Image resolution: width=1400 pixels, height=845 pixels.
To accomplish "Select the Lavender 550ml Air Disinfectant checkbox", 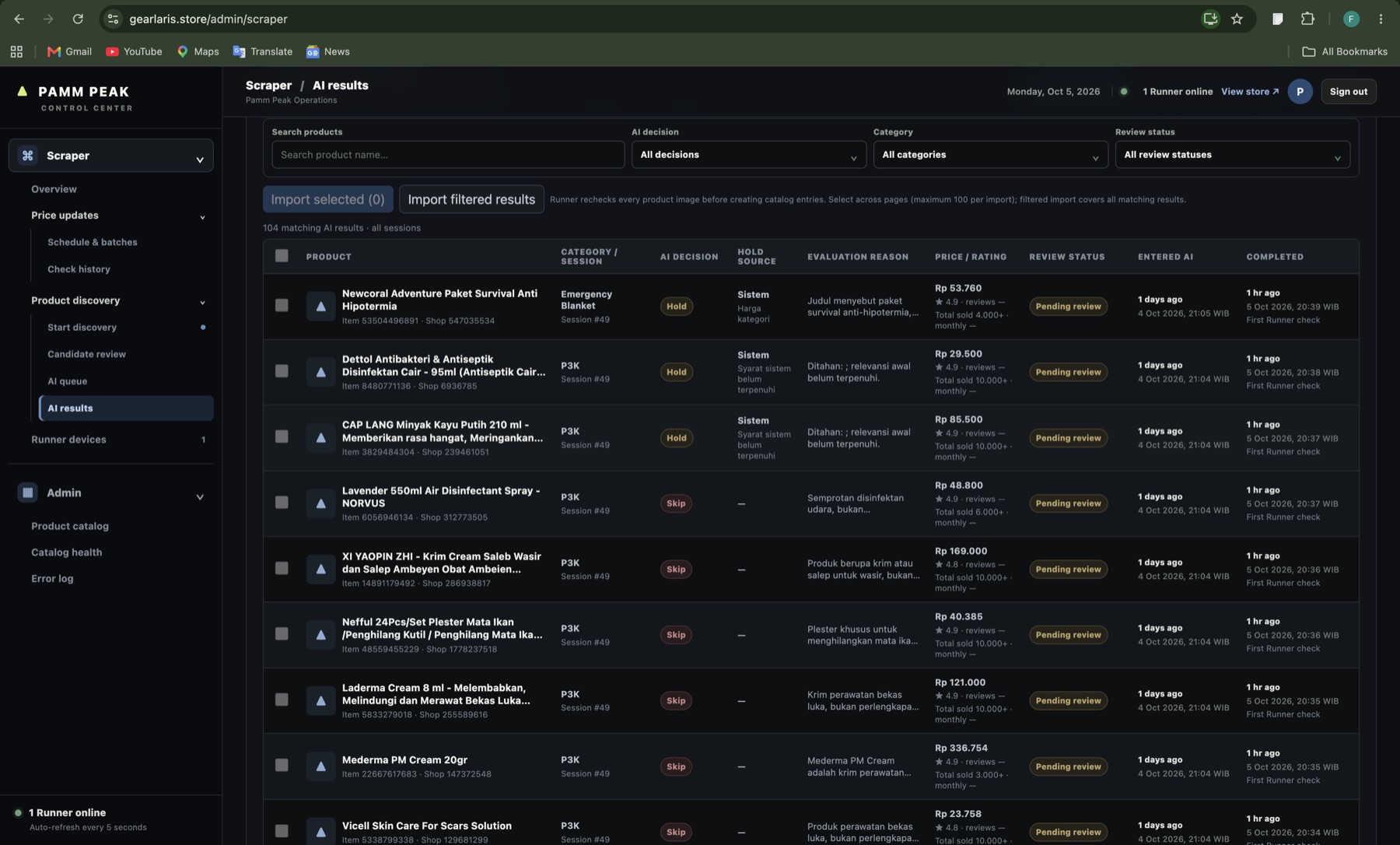I will (x=282, y=503).
